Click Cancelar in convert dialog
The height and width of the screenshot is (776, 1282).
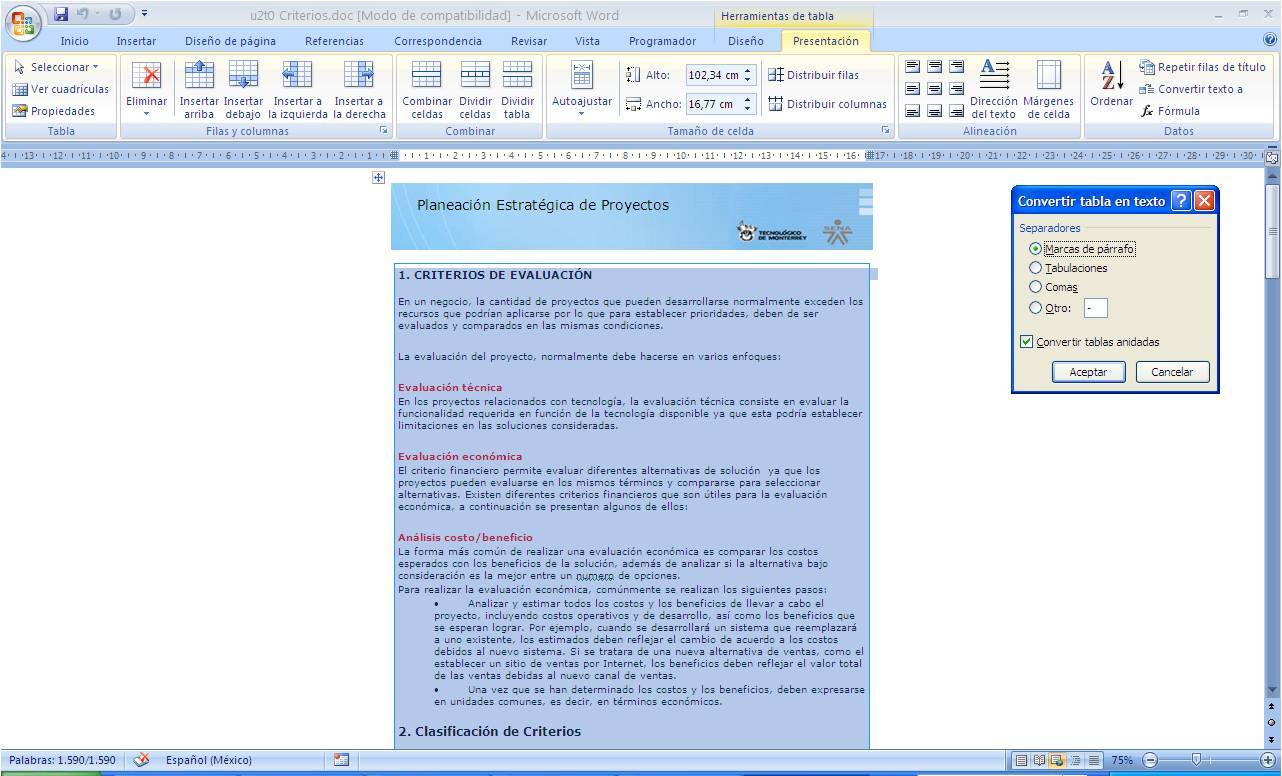pyautogui.click(x=1171, y=372)
